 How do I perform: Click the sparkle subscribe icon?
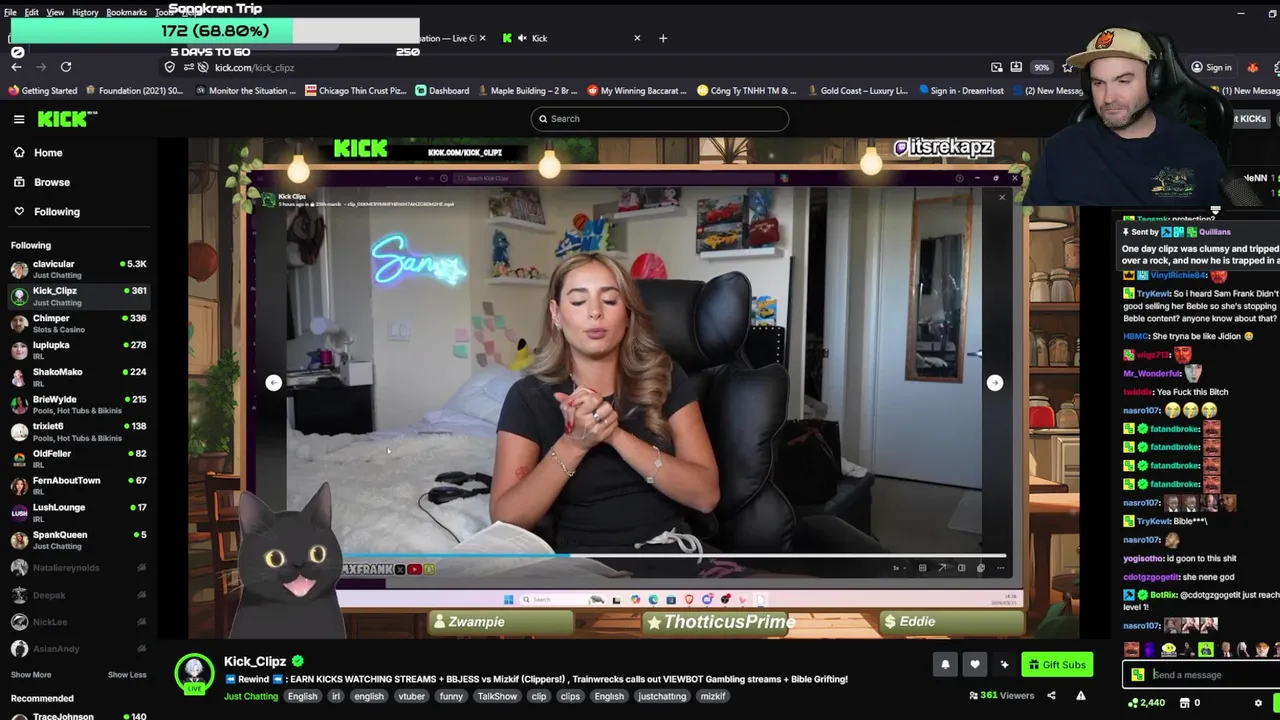(x=1004, y=665)
